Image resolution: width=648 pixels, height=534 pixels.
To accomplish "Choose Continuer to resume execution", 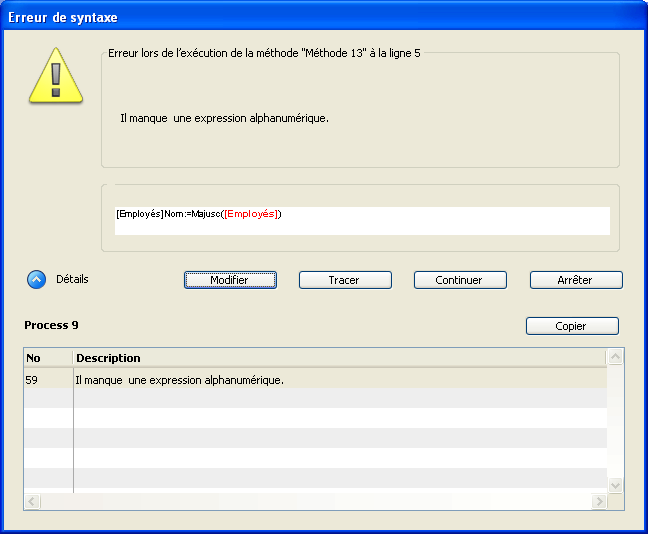I will click(x=460, y=280).
